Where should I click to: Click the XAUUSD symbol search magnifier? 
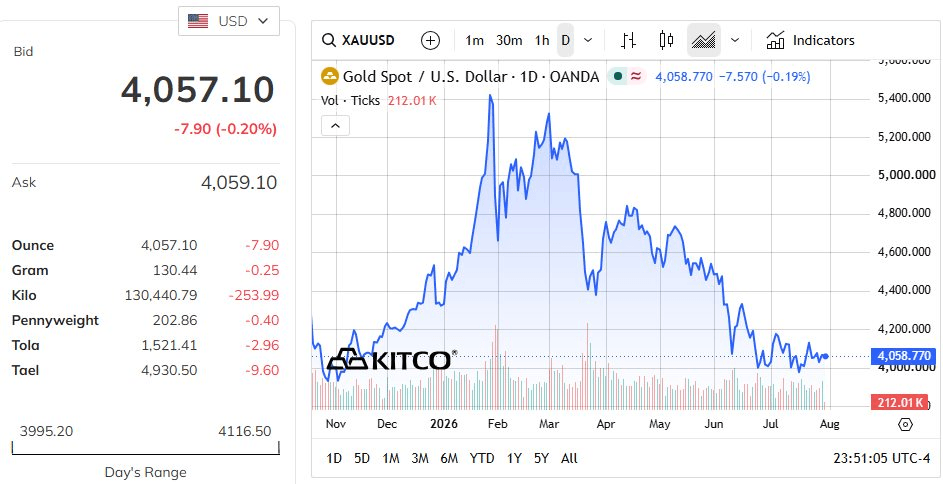pyautogui.click(x=328, y=40)
